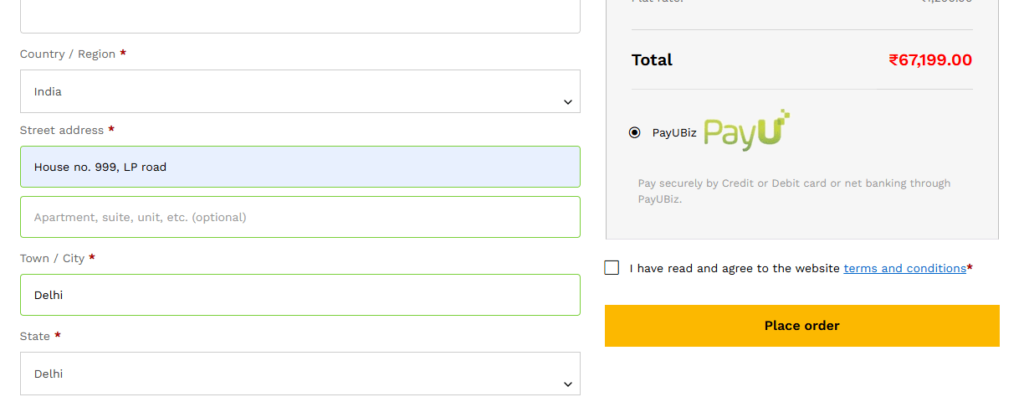Click the Street address label

(61, 130)
